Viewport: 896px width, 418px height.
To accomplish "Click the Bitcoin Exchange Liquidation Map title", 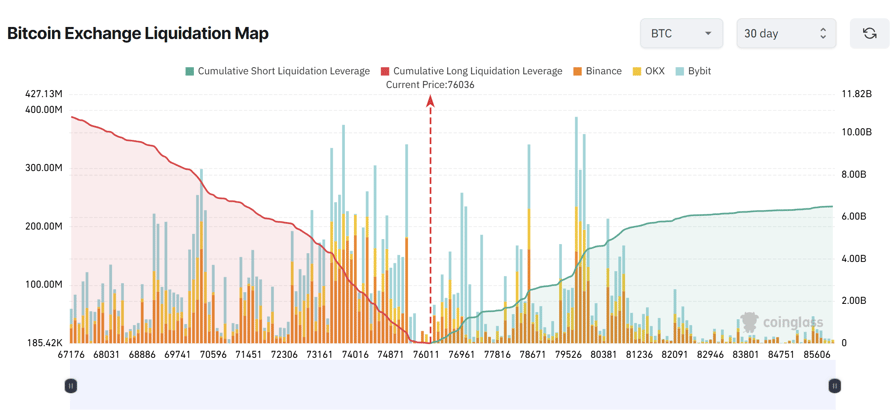I will click(138, 33).
